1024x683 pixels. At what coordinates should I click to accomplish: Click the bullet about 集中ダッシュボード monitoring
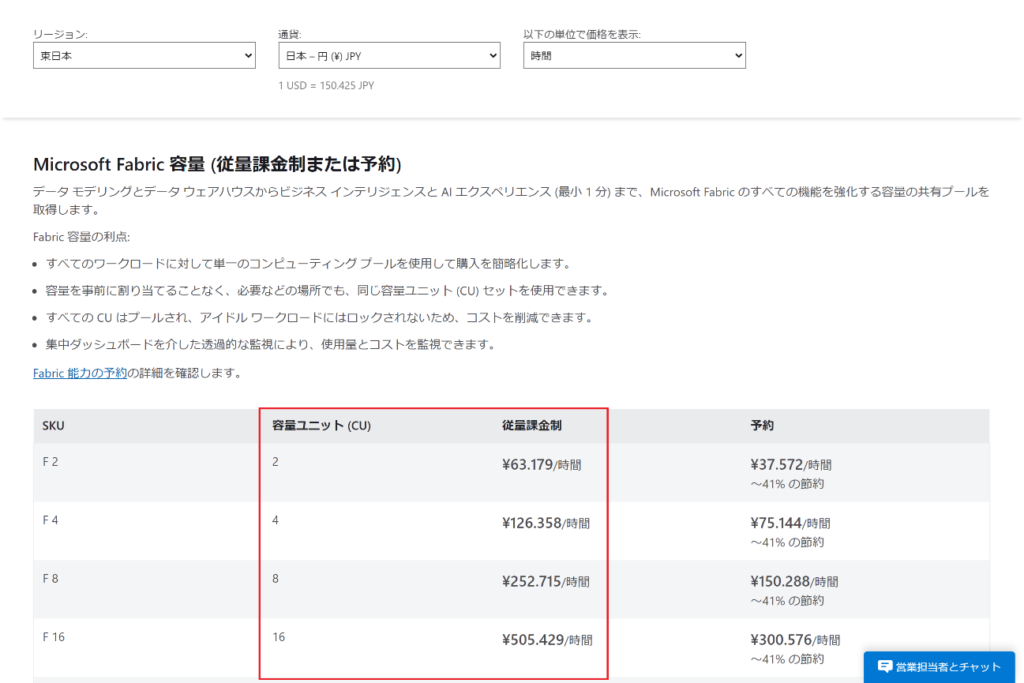[x=271, y=345]
